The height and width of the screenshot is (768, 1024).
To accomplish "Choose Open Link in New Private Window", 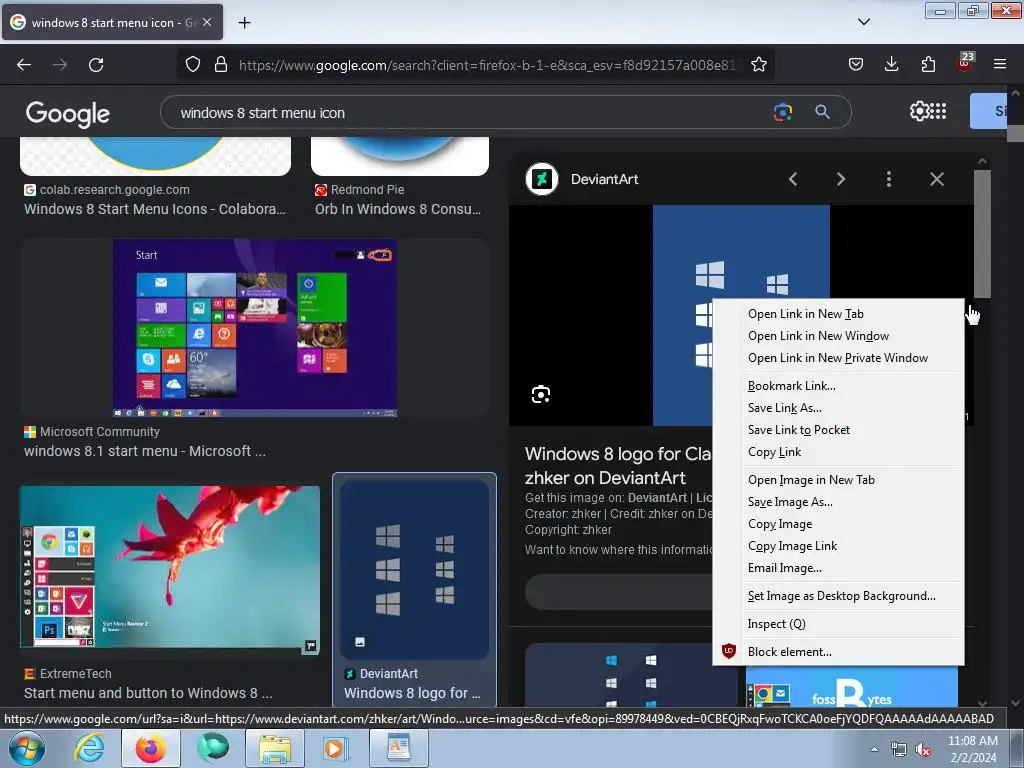I will tap(839, 358).
